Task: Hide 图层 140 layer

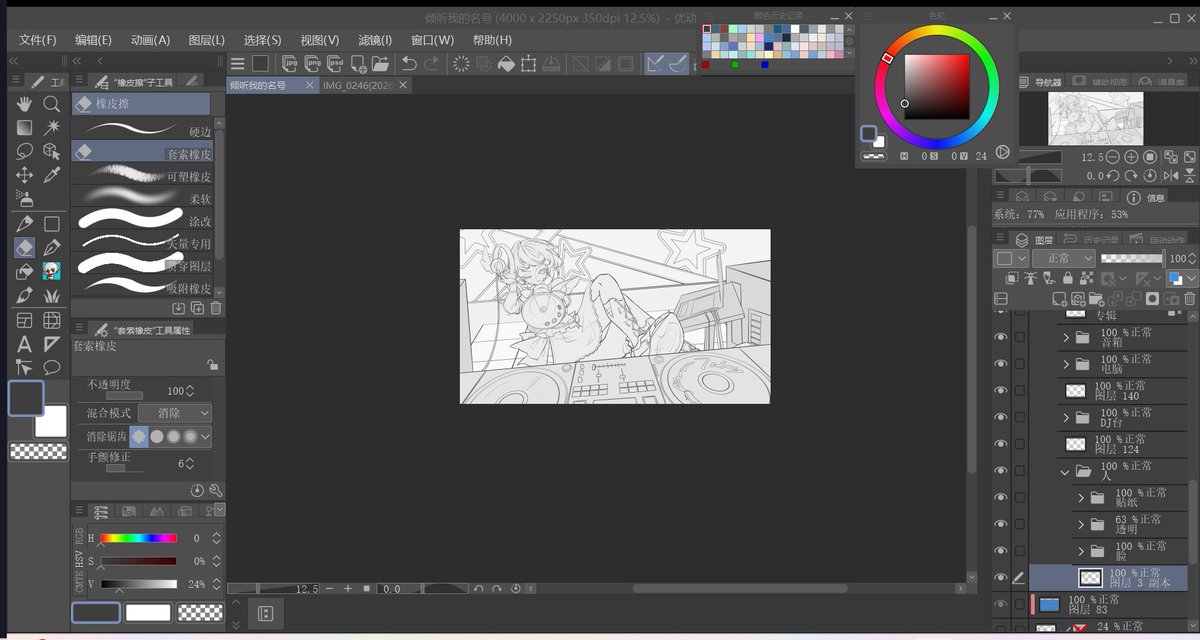Action: (1001, 391)
